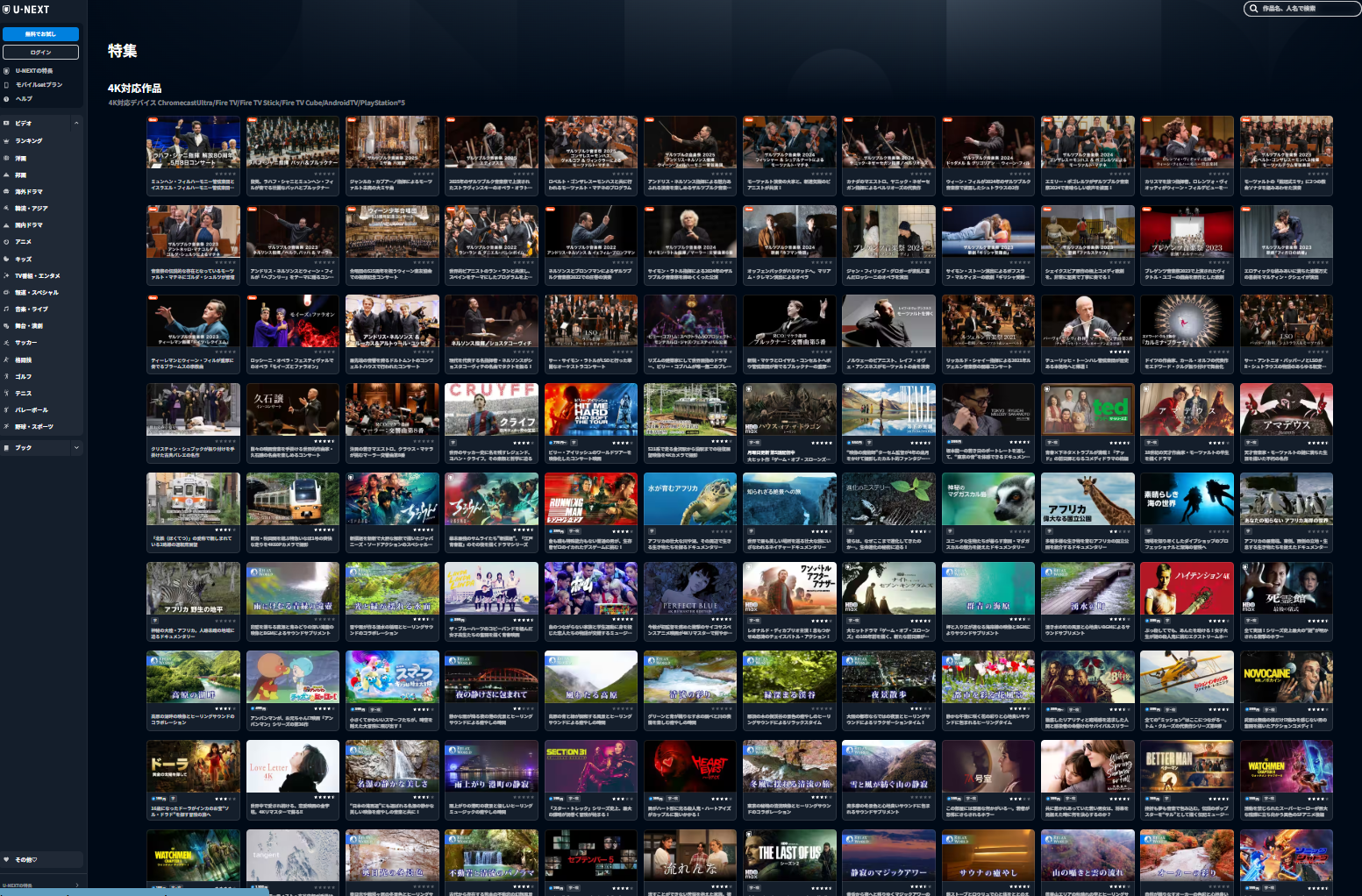
Task: Open the BETTER MAN thumbnail
Action: tap(1187, 767)
